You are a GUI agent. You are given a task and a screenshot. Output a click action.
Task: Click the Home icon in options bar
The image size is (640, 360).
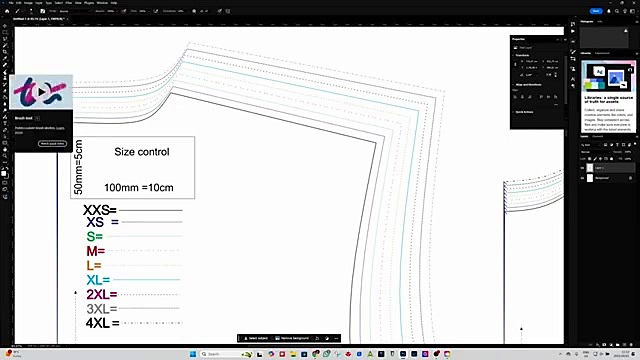[x=7, y=11]
